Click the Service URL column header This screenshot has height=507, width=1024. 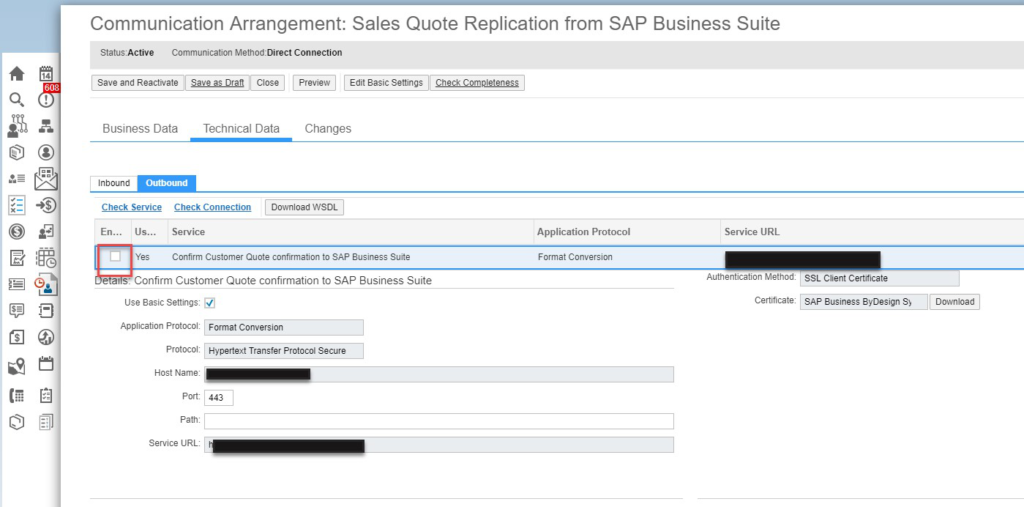pyautogui.click(x=871, y=232)
